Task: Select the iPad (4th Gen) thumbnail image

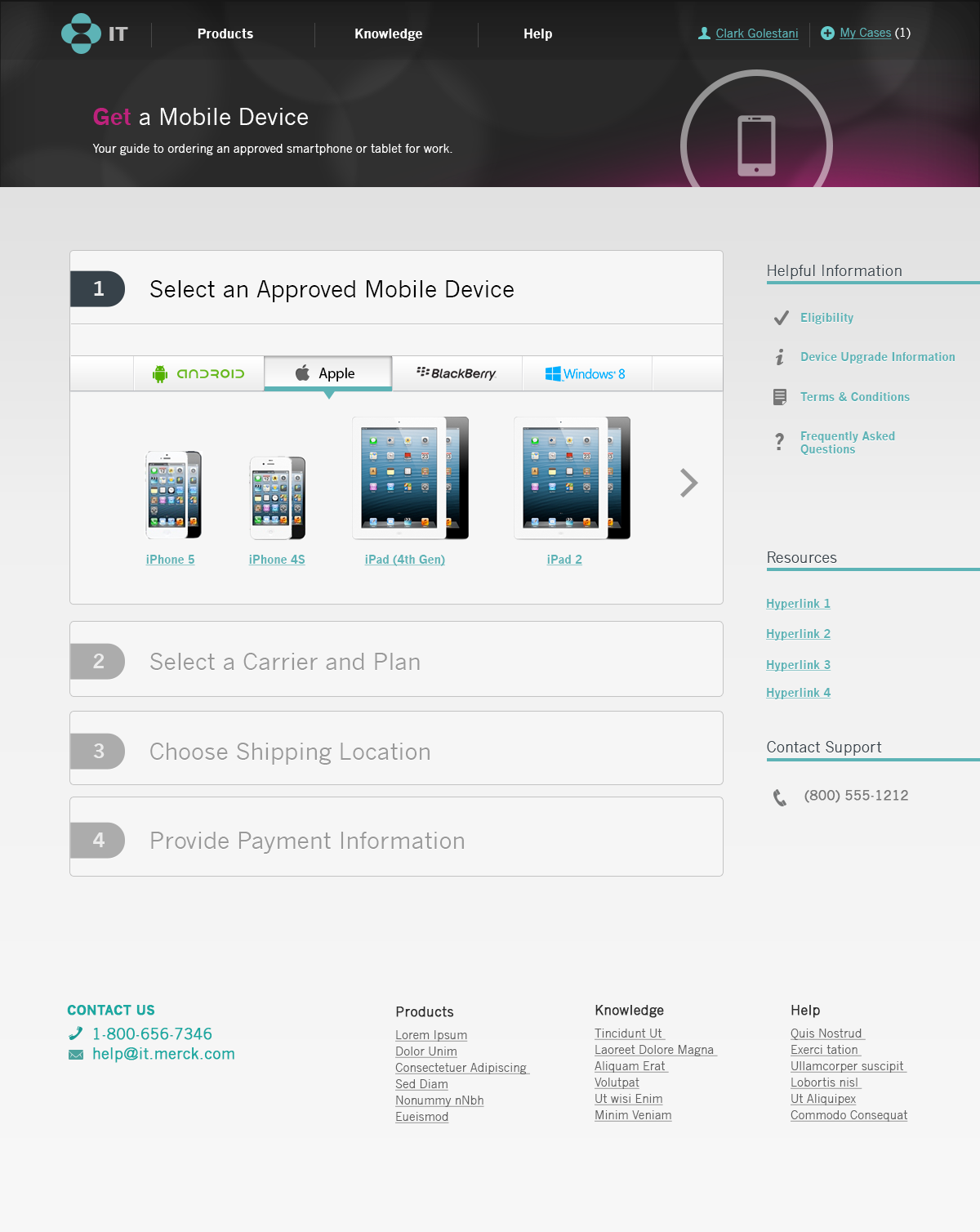Action: click(410, 478)
